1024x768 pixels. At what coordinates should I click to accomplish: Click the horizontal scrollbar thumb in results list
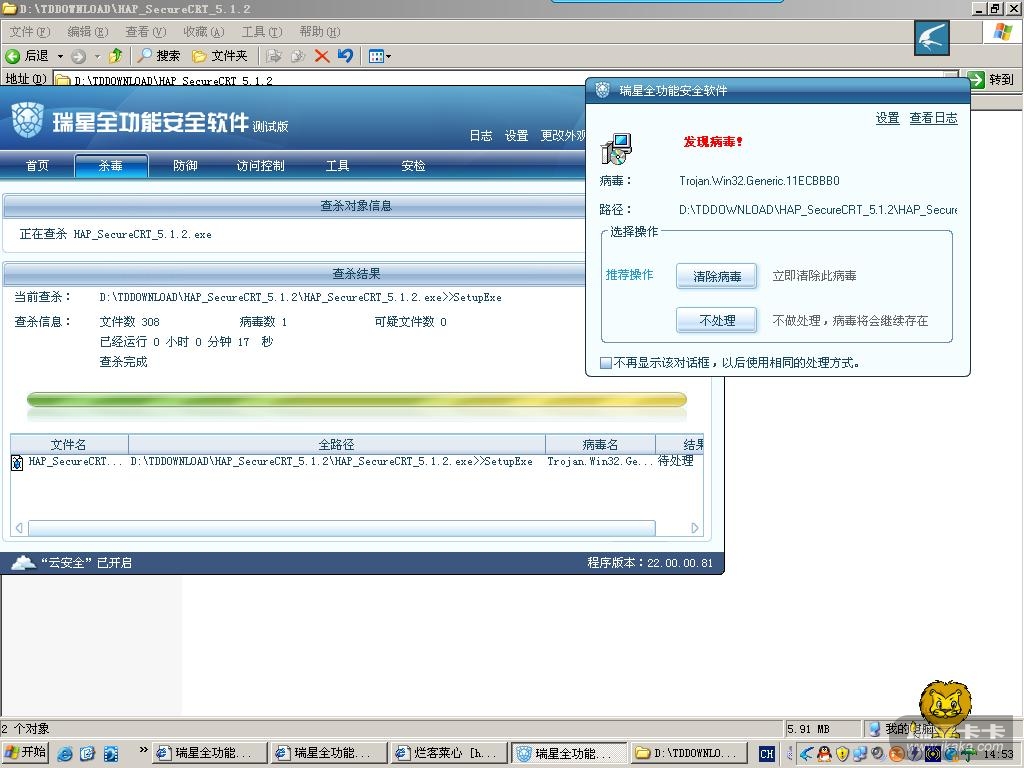(342, 528)
